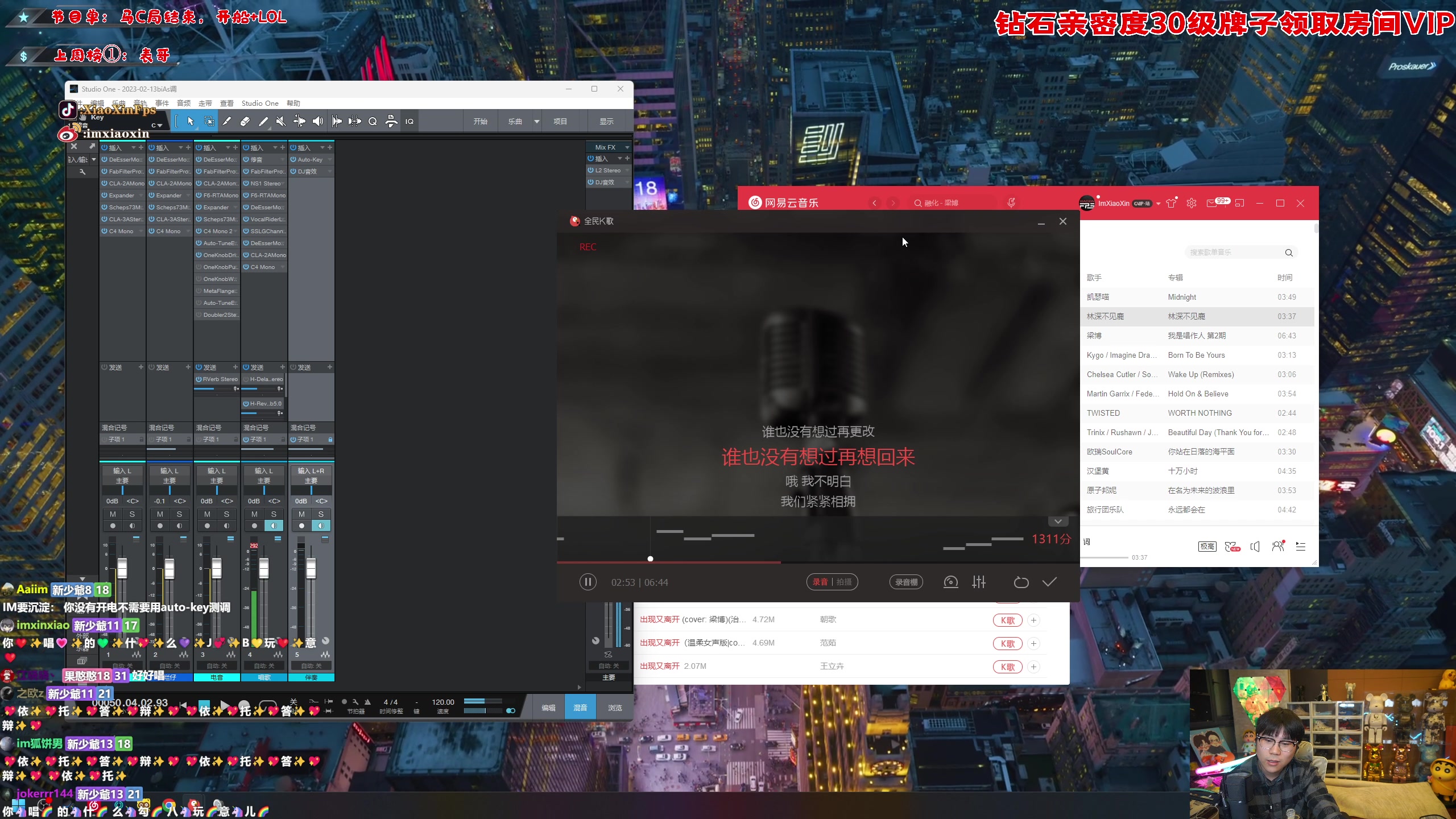Toggle Solo on mixer channel 3
1456x819 pixels.
[x=226, y=514]
